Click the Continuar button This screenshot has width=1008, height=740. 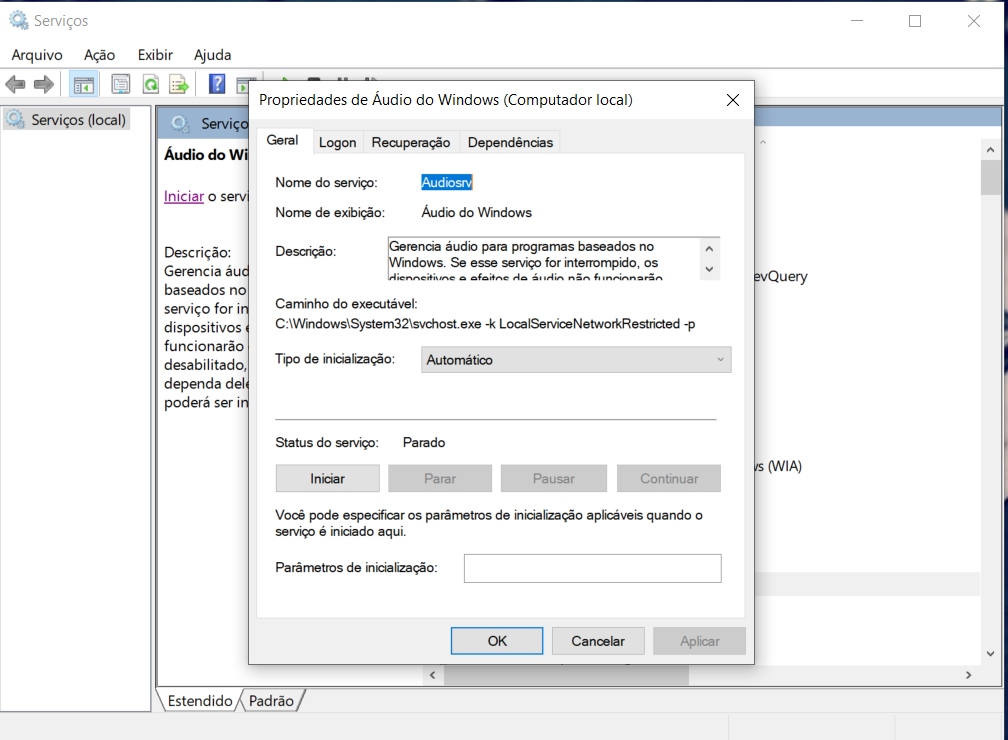669,479
